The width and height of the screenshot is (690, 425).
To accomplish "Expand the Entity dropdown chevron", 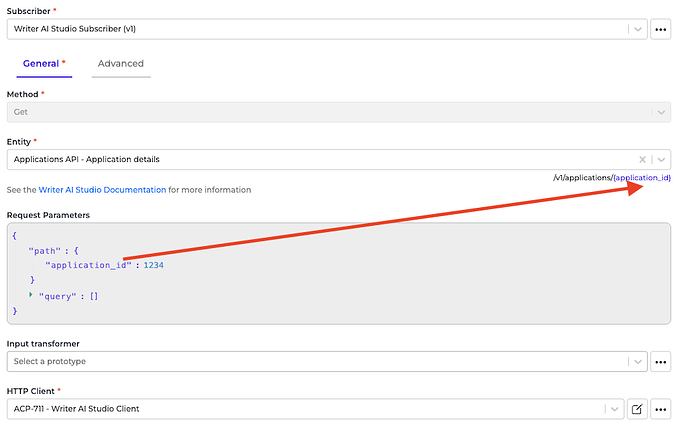I will click(x=661, y=160).
